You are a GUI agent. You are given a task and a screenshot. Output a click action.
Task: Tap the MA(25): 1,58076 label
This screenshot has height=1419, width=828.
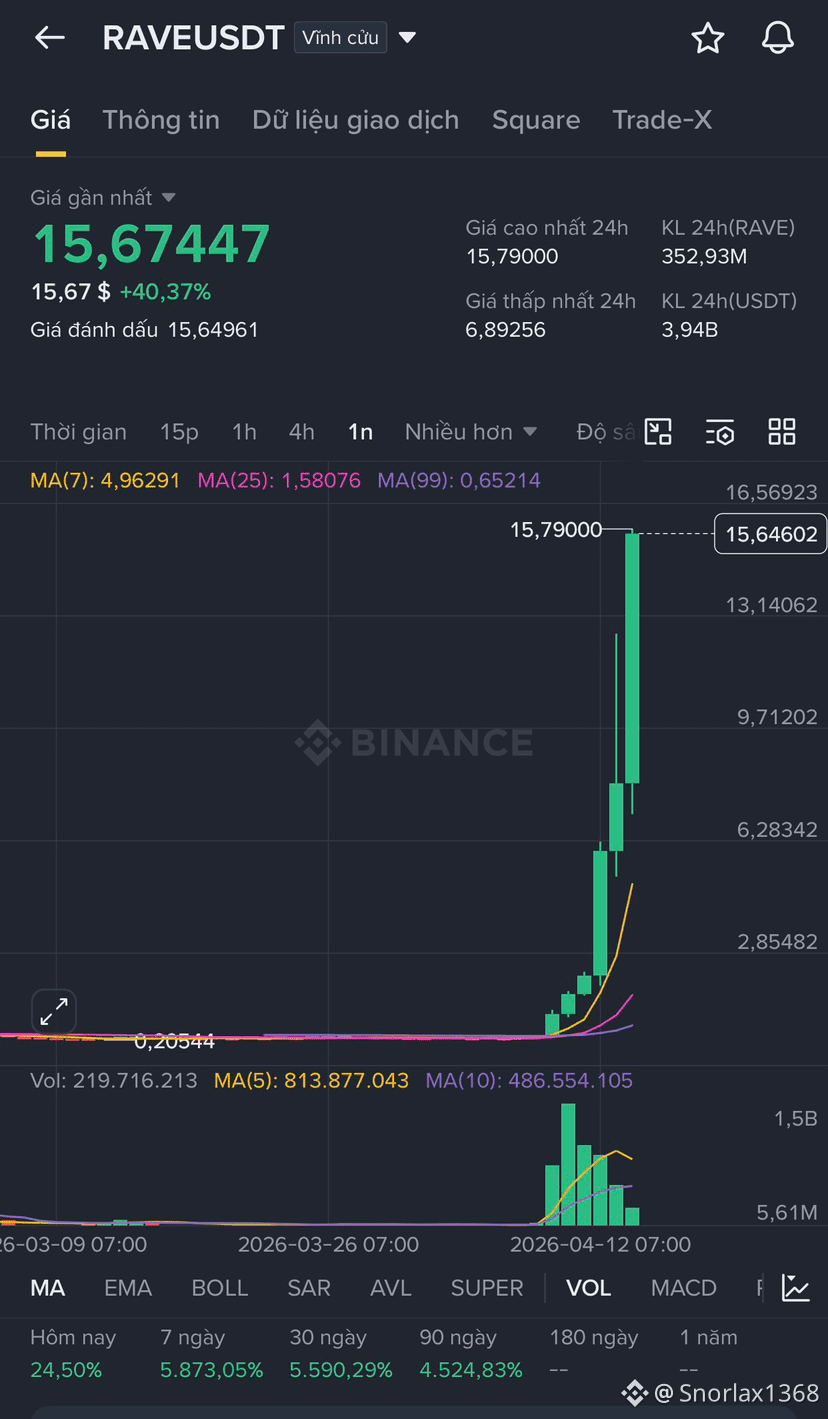coord(279,480)
